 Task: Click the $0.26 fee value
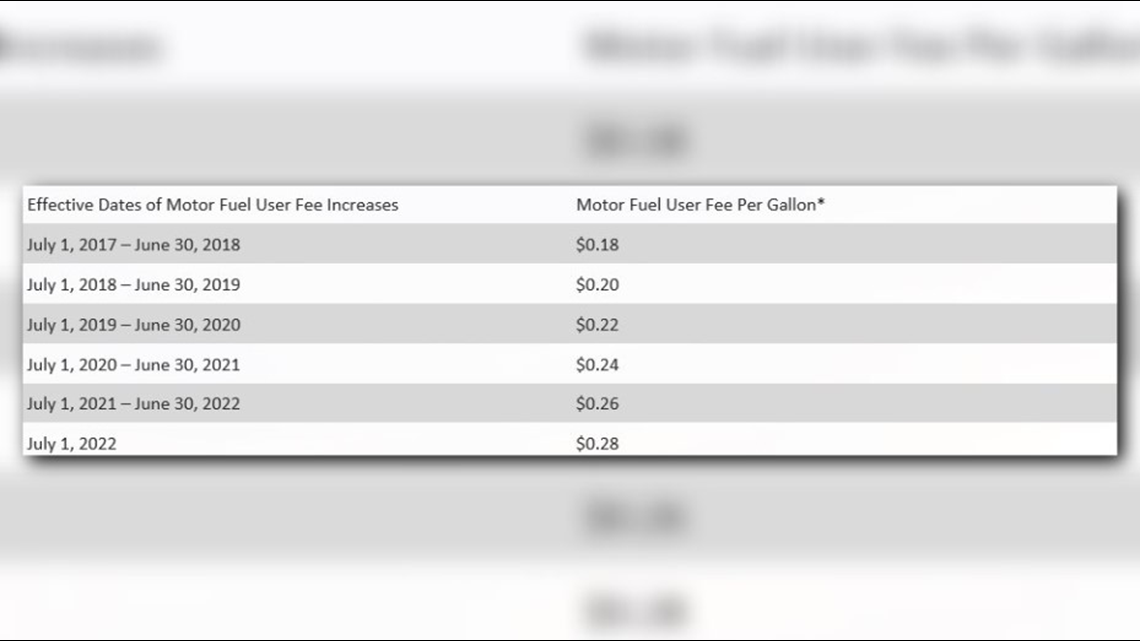[x=598, y=404]
